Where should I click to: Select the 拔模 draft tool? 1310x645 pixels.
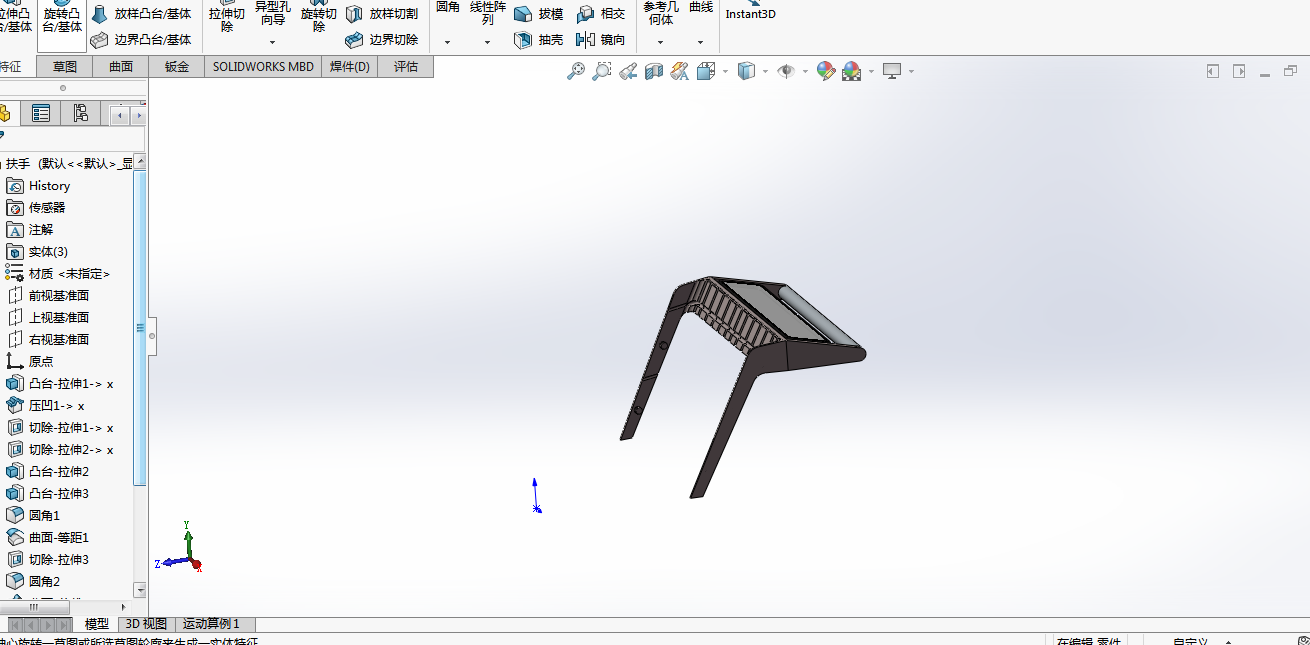(539, 14)
